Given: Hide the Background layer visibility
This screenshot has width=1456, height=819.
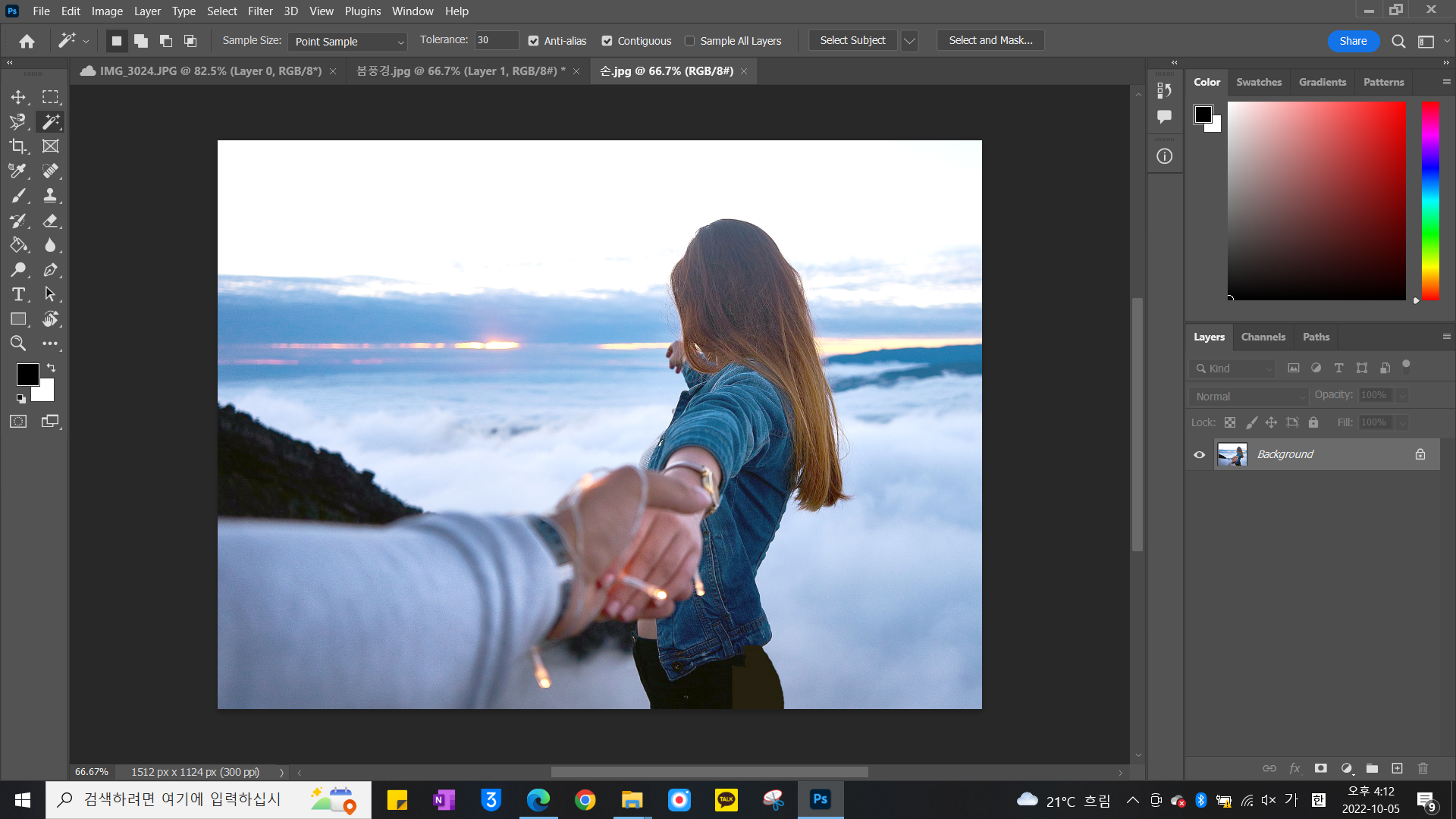Looking at the screenshot, I should 1199,454.
